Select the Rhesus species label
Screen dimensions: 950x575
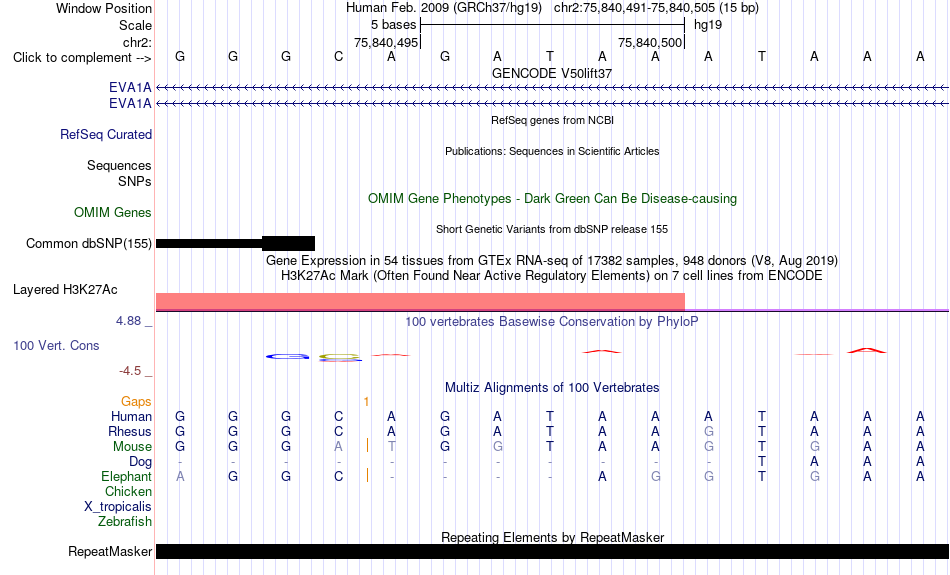click(130, 431)
